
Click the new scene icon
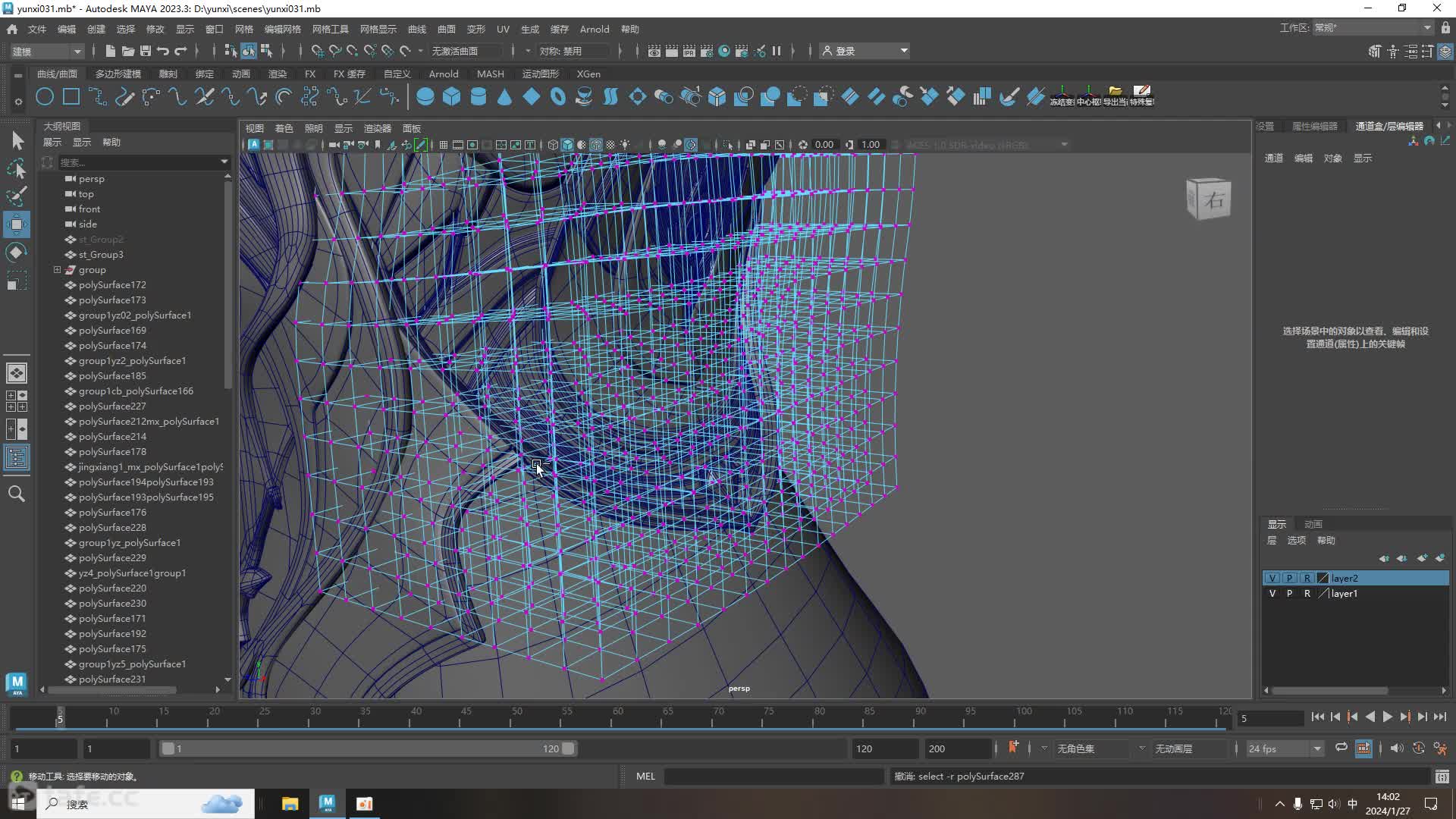click(x=111, y=51)
